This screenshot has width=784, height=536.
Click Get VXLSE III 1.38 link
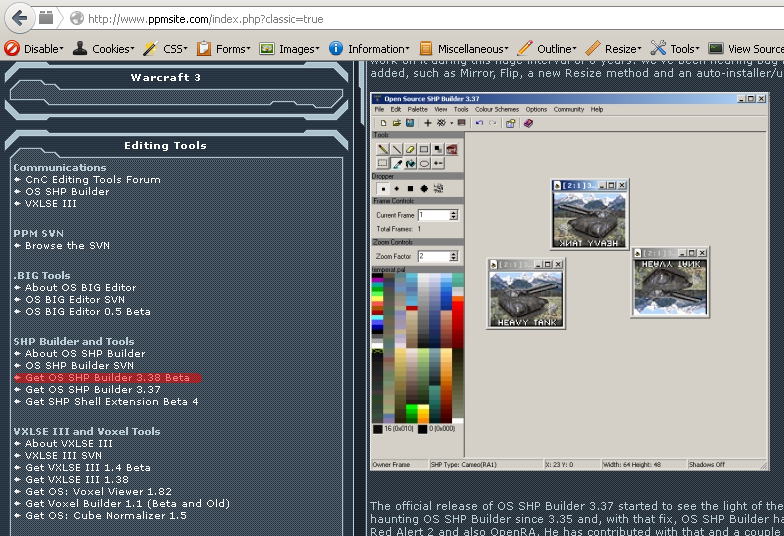(x=76, y=480)
